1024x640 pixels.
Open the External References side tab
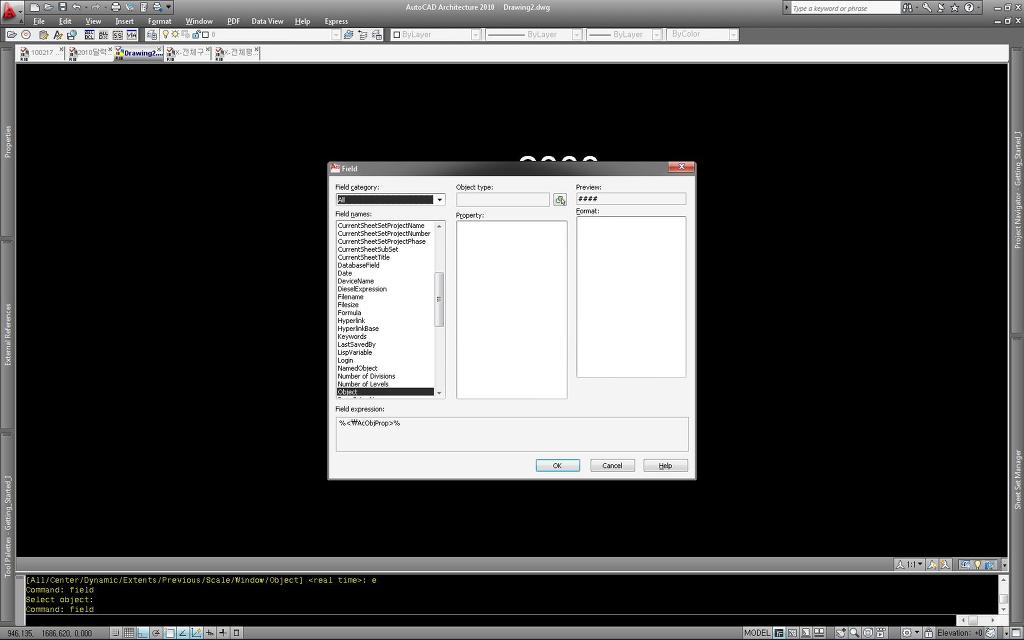tap(8, 334)
